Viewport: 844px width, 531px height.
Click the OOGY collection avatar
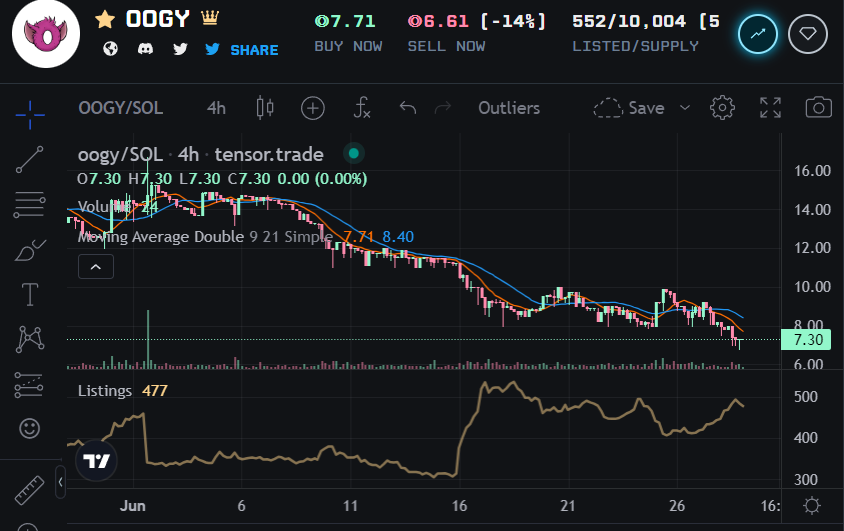tap(46, 34)
